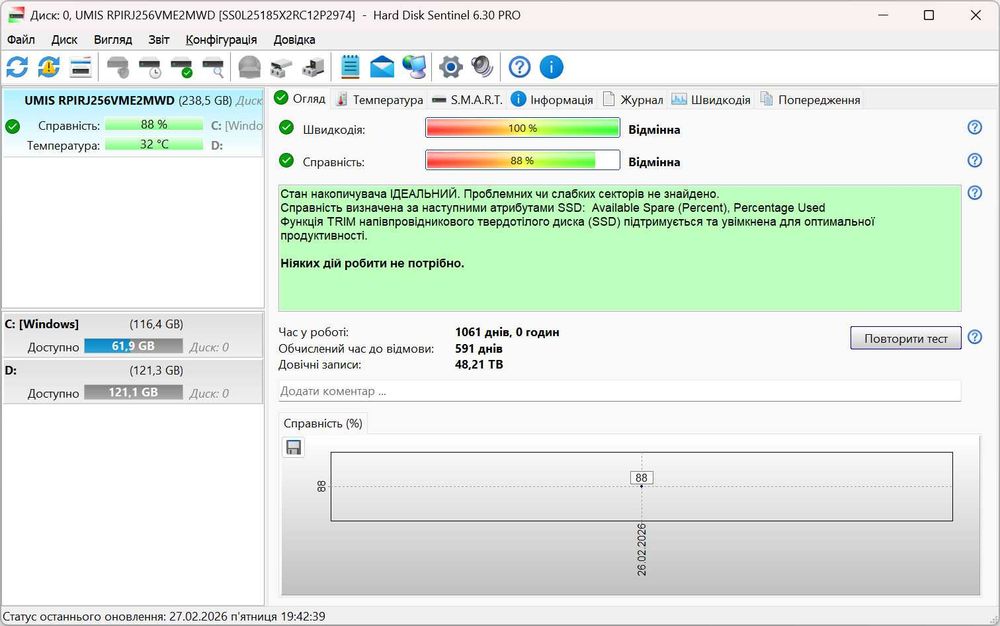Screen dimensions: 1000x626
Task: Click left panel Справність 88 % green bar
Action: tap(154, 125)
